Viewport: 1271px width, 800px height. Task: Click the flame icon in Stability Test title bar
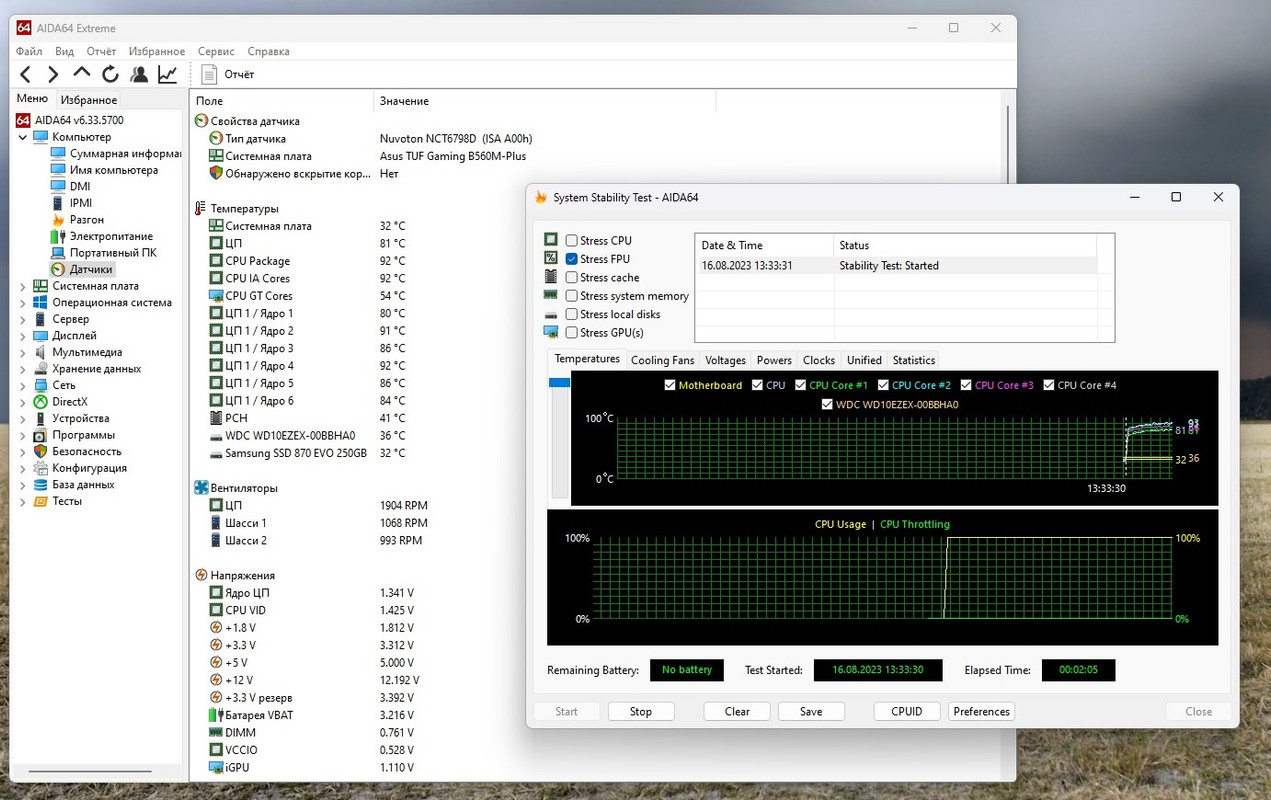541,197
